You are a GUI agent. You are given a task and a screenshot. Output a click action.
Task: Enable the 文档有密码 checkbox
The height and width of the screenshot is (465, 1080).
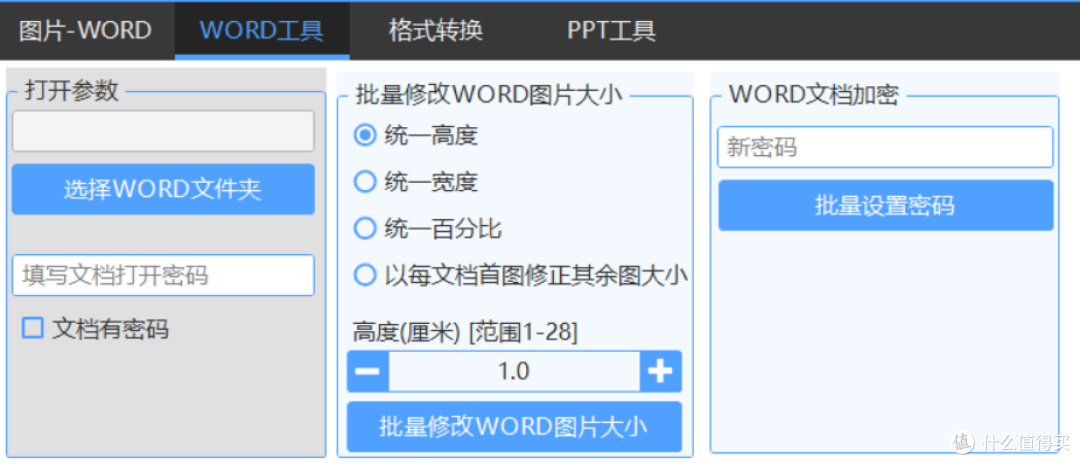pos(32,328)
